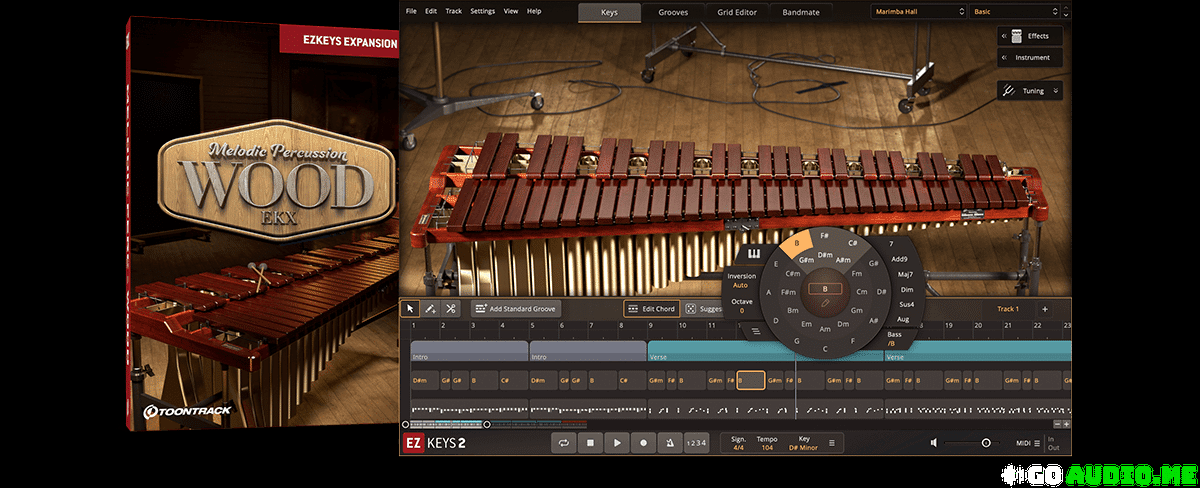Expand the Tuning panel
The height and width of the screenshot is (488, 1200).
1029,90
